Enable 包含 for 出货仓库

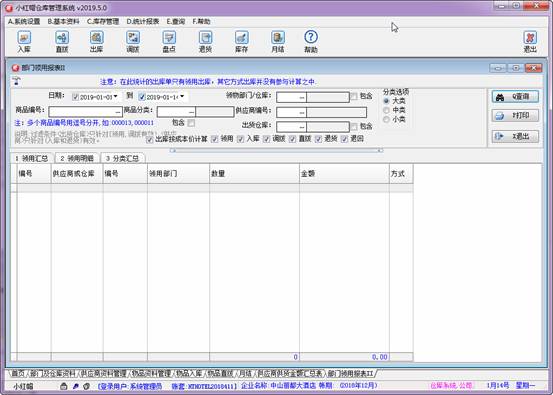pyautogui.click(x=354, y=126)
